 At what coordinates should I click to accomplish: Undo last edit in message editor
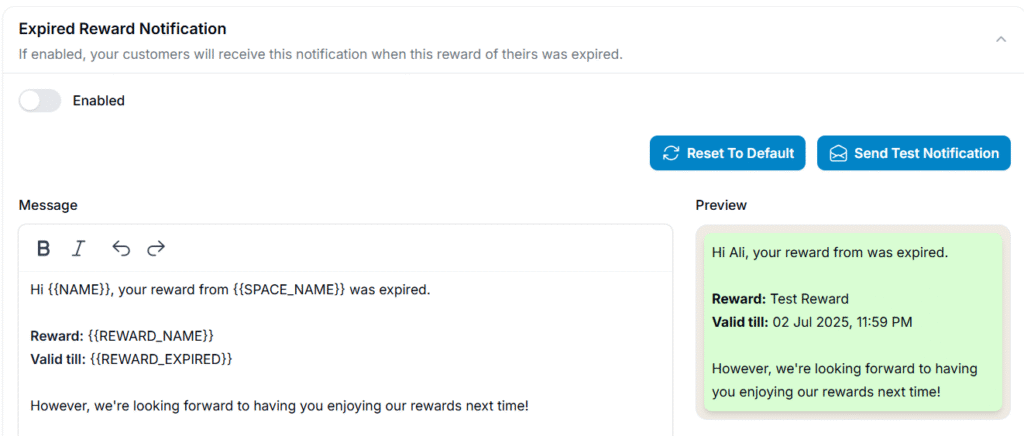(x=121, y=248)
